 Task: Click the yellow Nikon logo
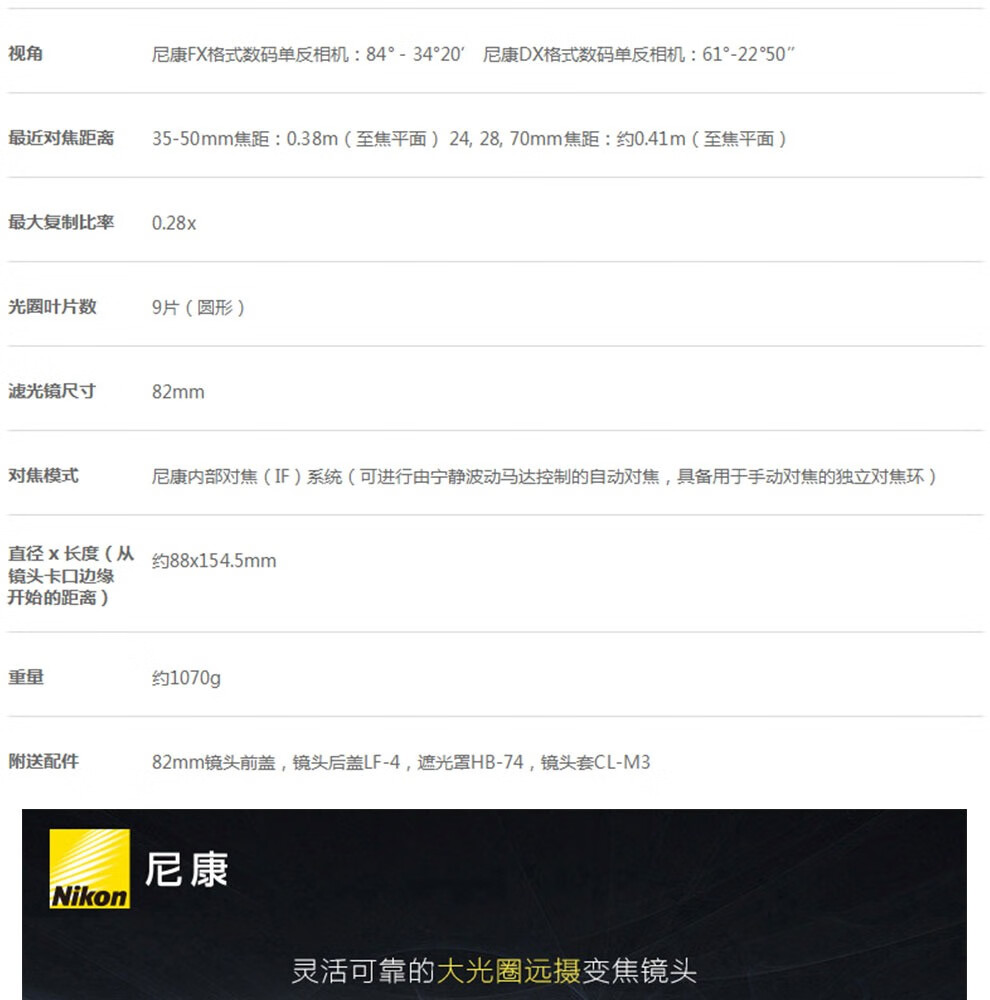[x=90, y=868]
